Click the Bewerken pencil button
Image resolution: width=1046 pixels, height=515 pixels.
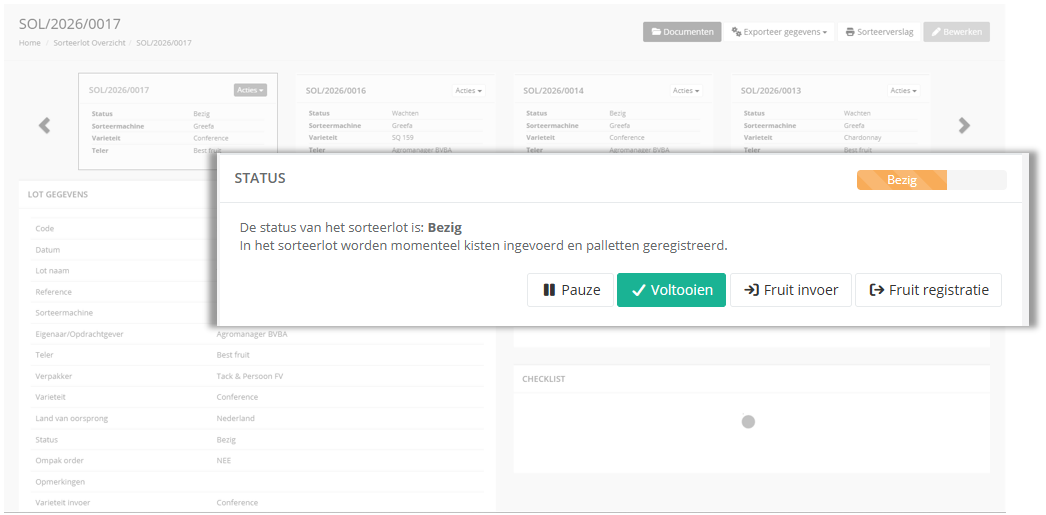(x=957, y=32)
